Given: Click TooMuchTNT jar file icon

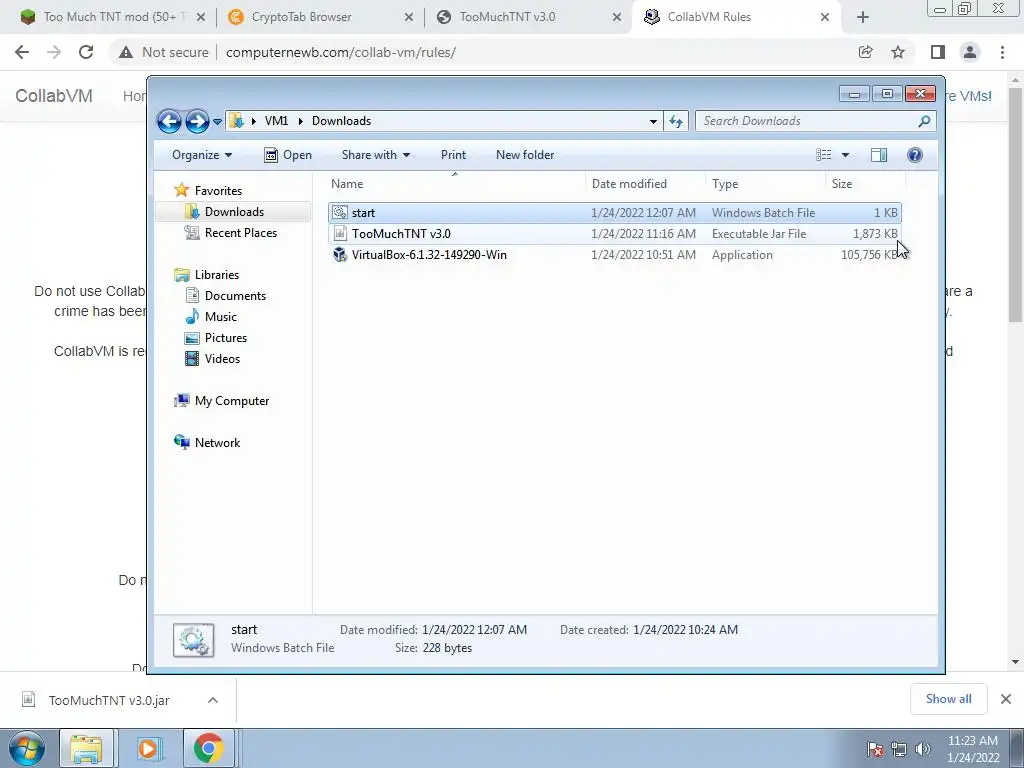Looking at the screenshot, I should (340, 233).
